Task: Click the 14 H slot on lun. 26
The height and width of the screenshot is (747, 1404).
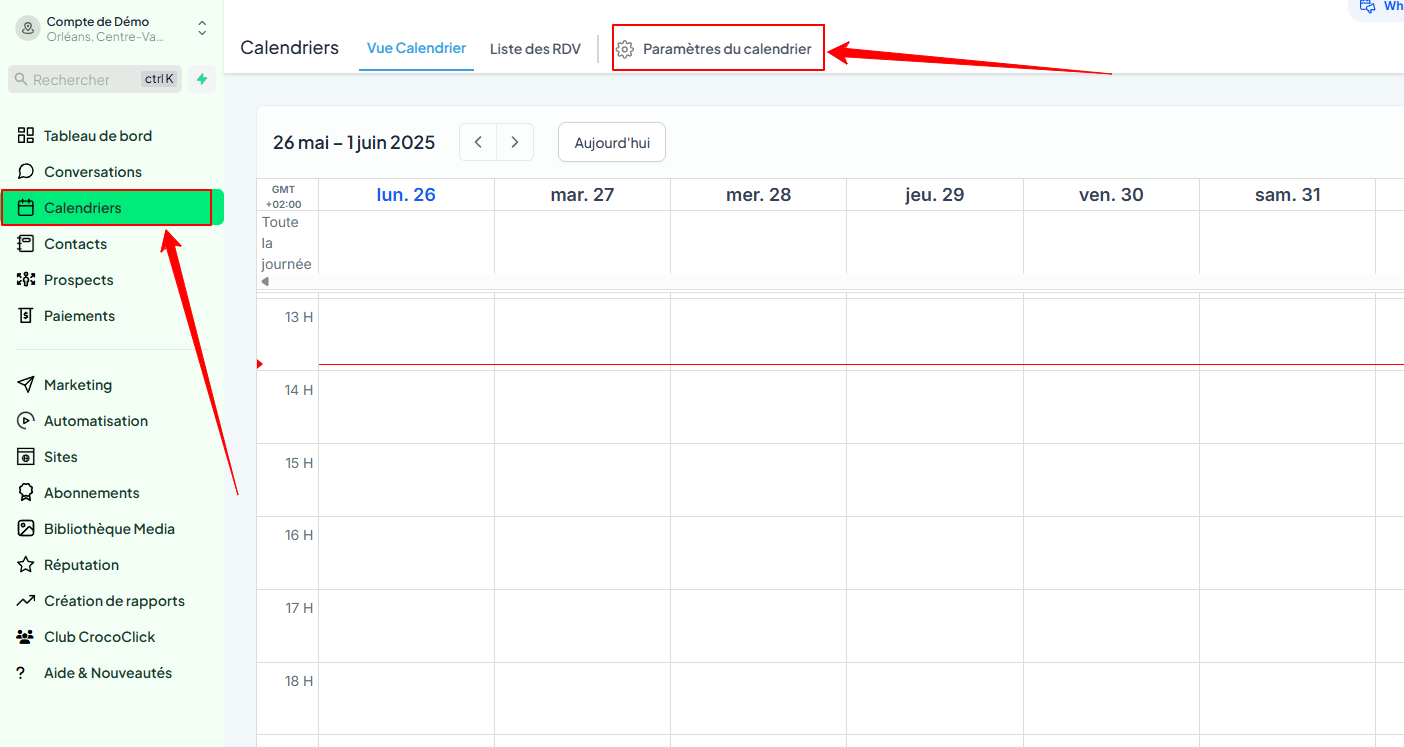Action: [x=406, y=407]
